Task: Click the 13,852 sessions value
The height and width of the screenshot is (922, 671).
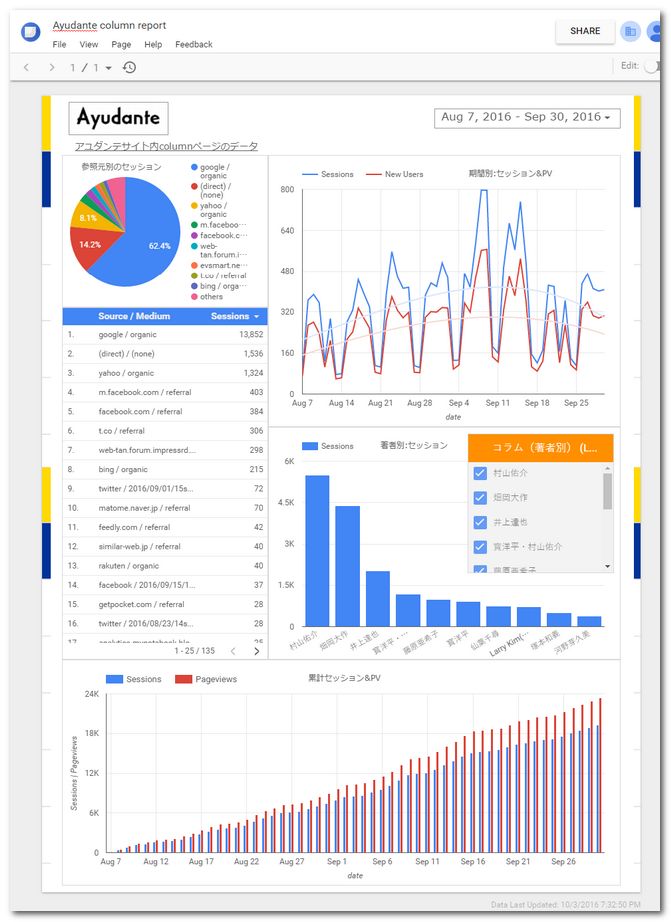Action: click(x=251, y=335)
